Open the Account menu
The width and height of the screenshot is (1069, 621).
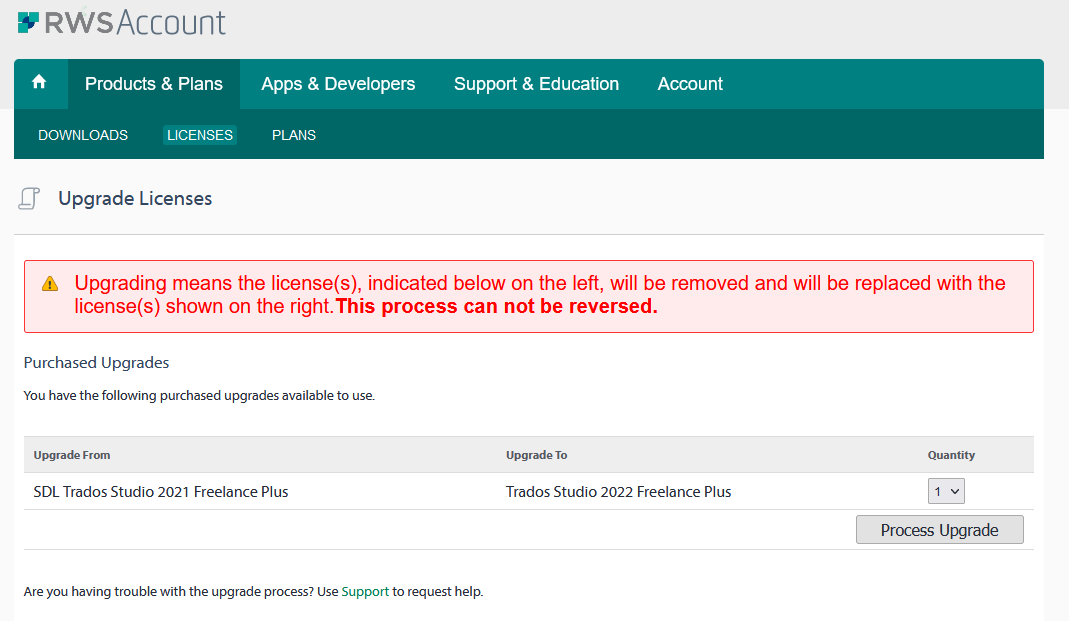click(689, 83)
